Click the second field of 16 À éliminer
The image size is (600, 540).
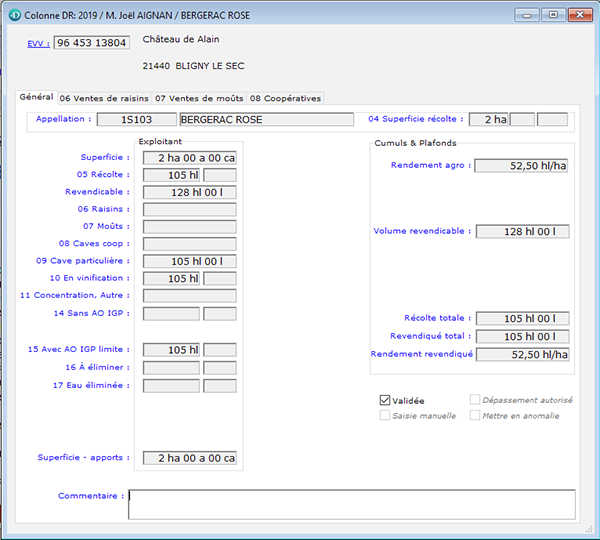click(x=220, y=368)
